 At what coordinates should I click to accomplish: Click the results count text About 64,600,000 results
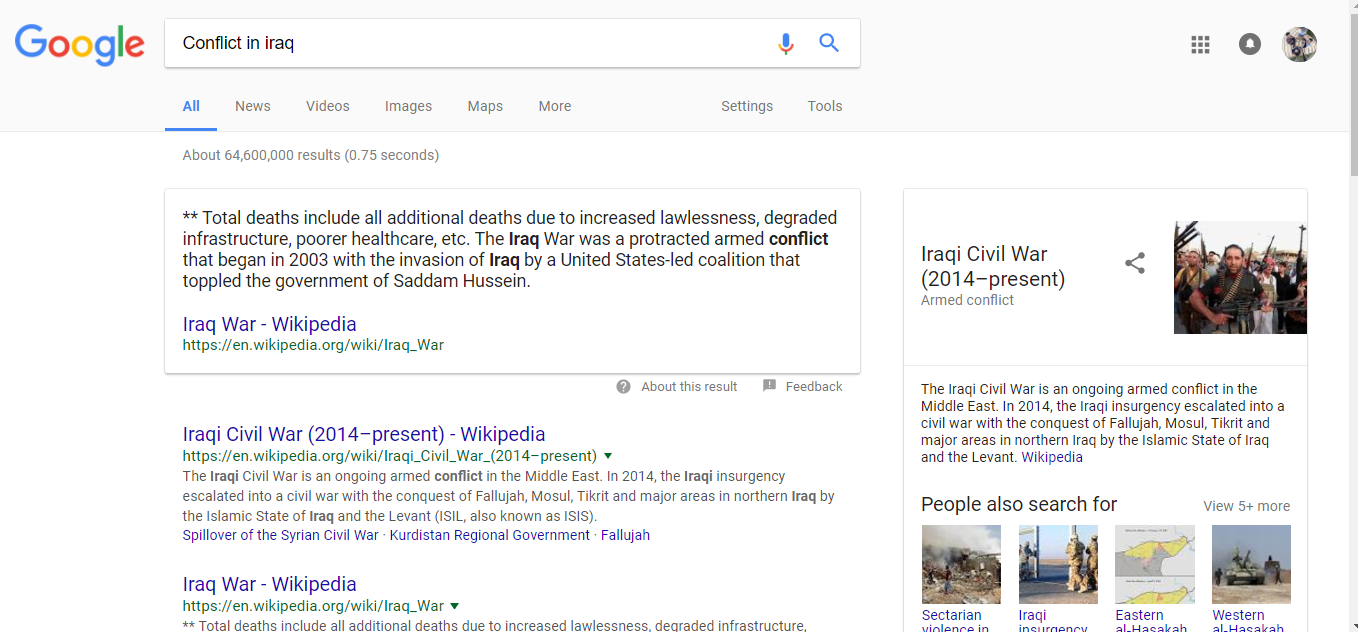(x=311, y=155)
